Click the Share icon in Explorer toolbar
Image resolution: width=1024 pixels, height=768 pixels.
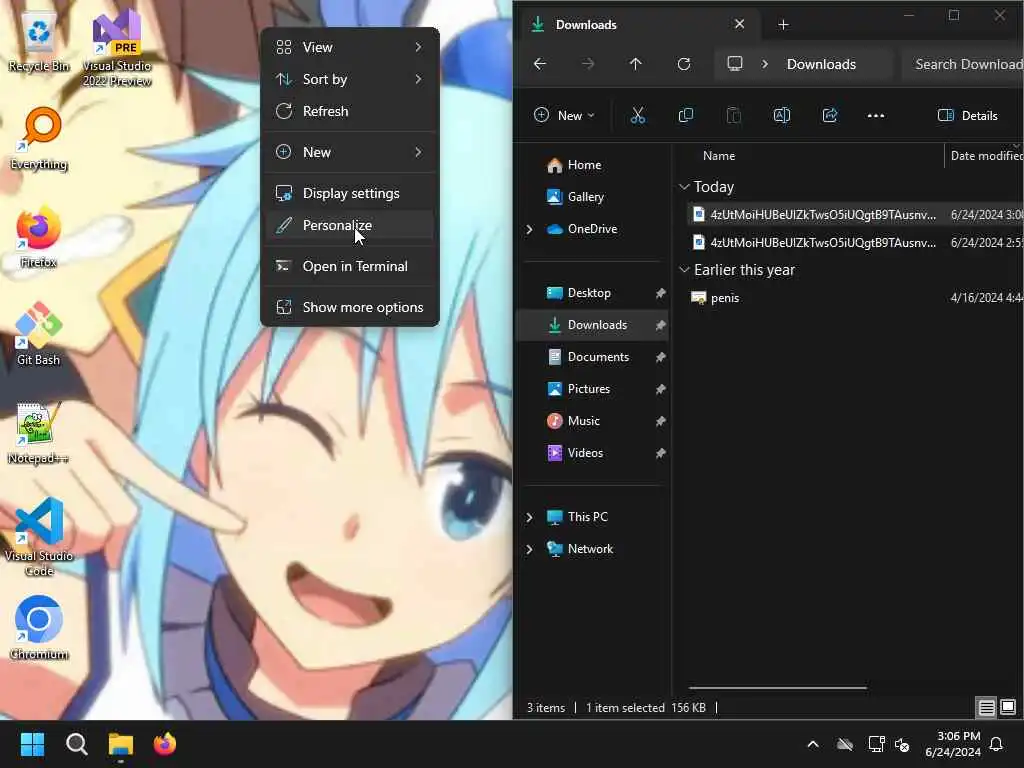coord(829,116)
